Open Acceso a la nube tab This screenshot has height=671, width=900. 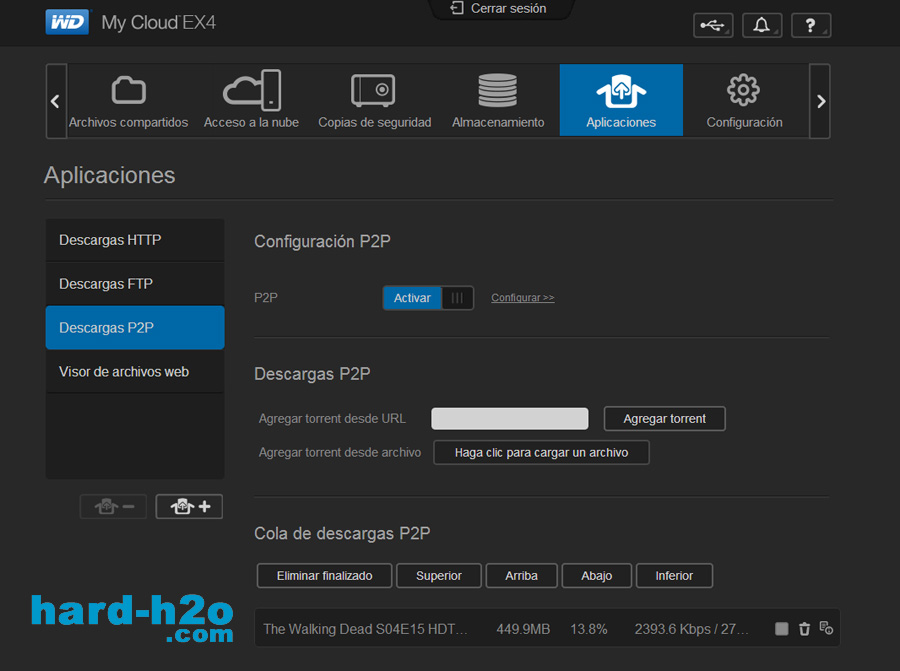[251, 100]
